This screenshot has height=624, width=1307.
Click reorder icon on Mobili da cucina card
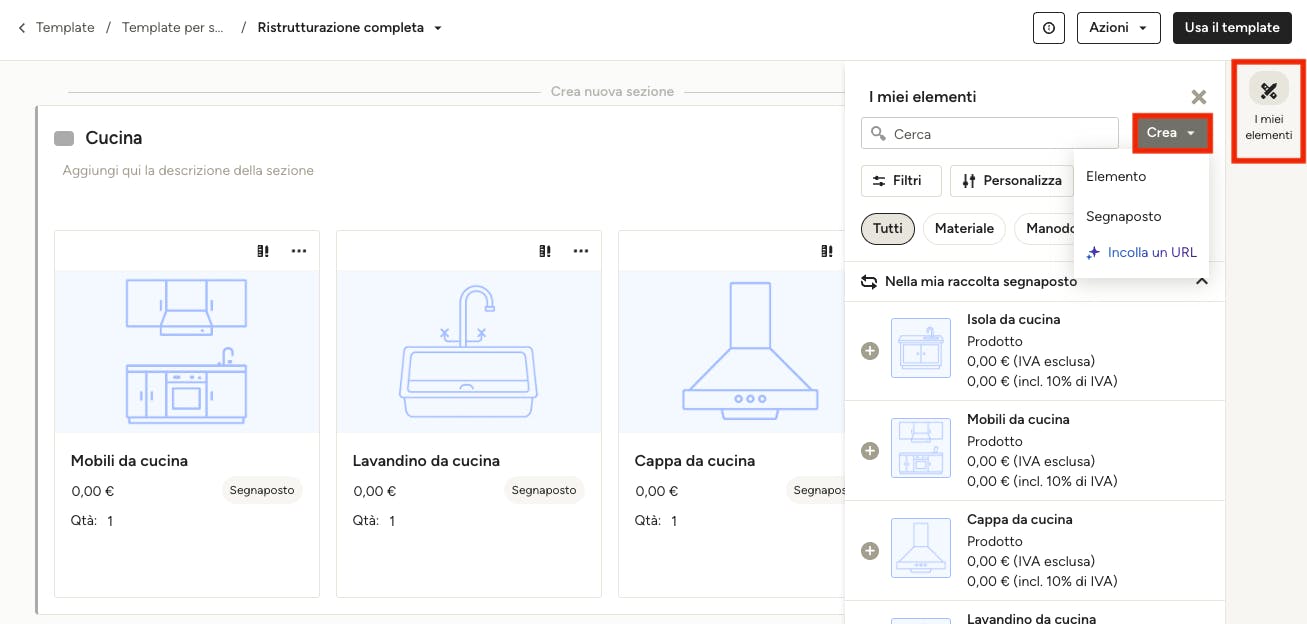(x=263, y=251)
